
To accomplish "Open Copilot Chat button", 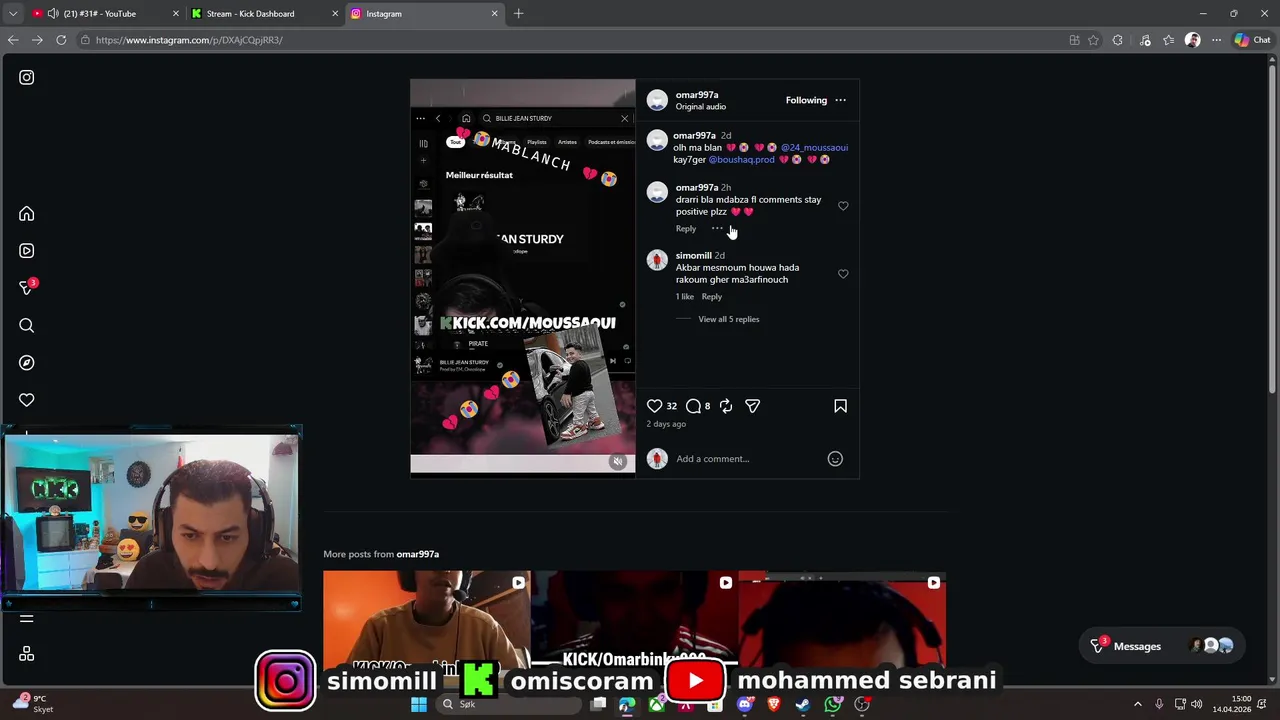I will (x=1252, y=40).
